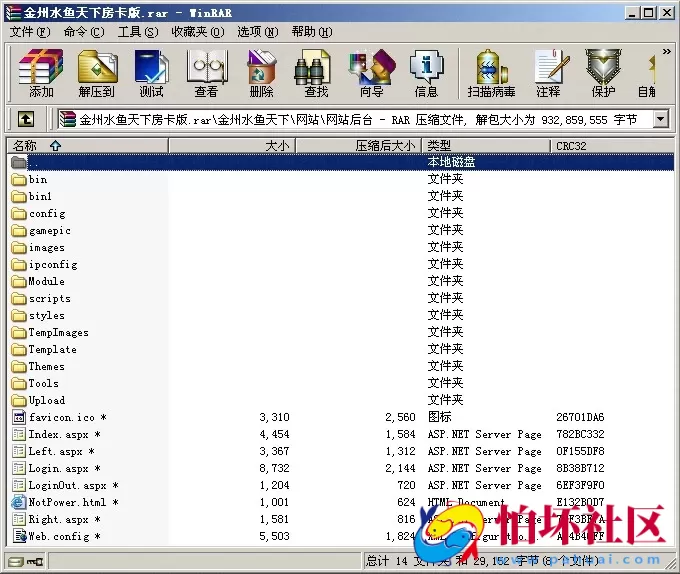Select the favicon.ico file

pos(59,417)
